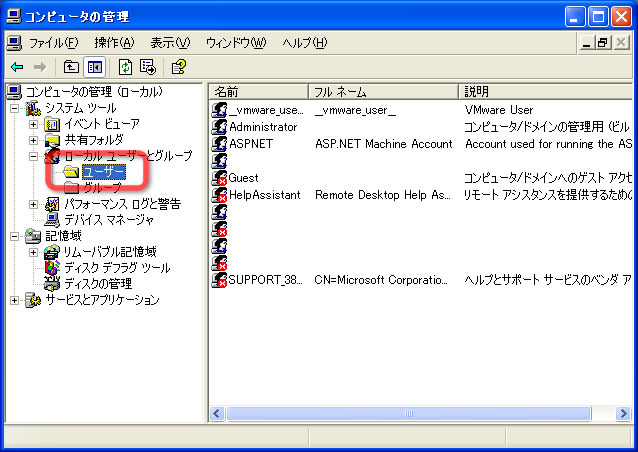Screen dimensions: 638x452
Task: Click the 'VMware User' description cell
Action: (498, 110)
